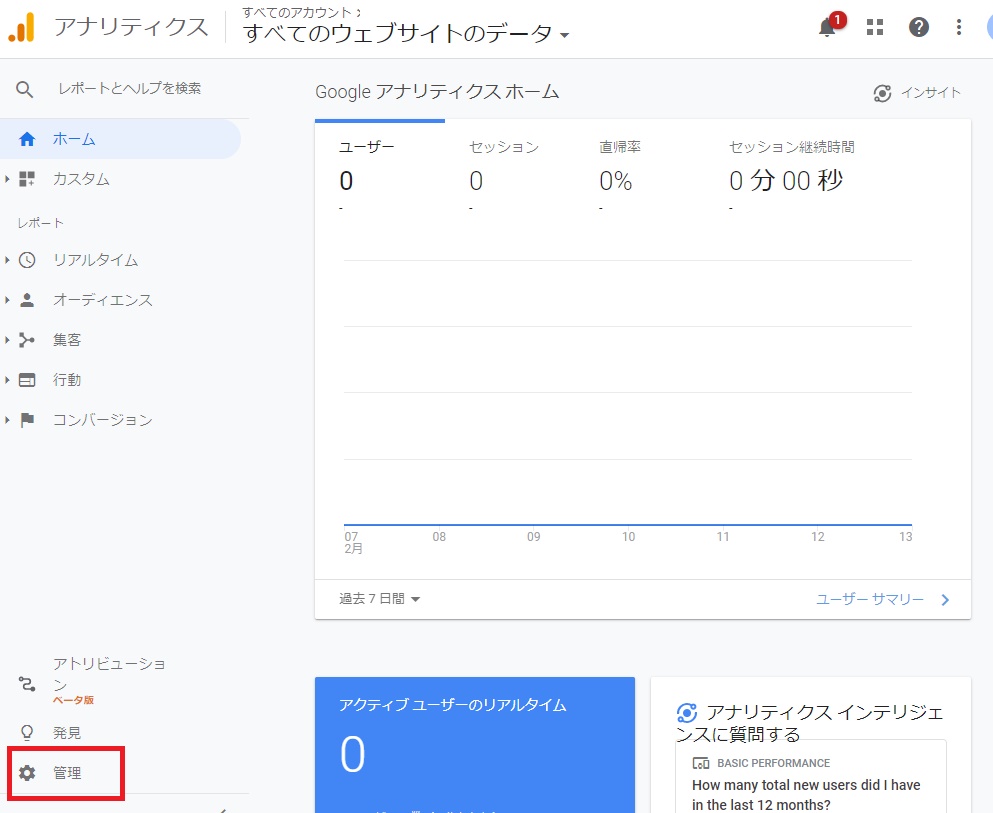Open the ユーザー サマリー report link

(x=870, y=599)
